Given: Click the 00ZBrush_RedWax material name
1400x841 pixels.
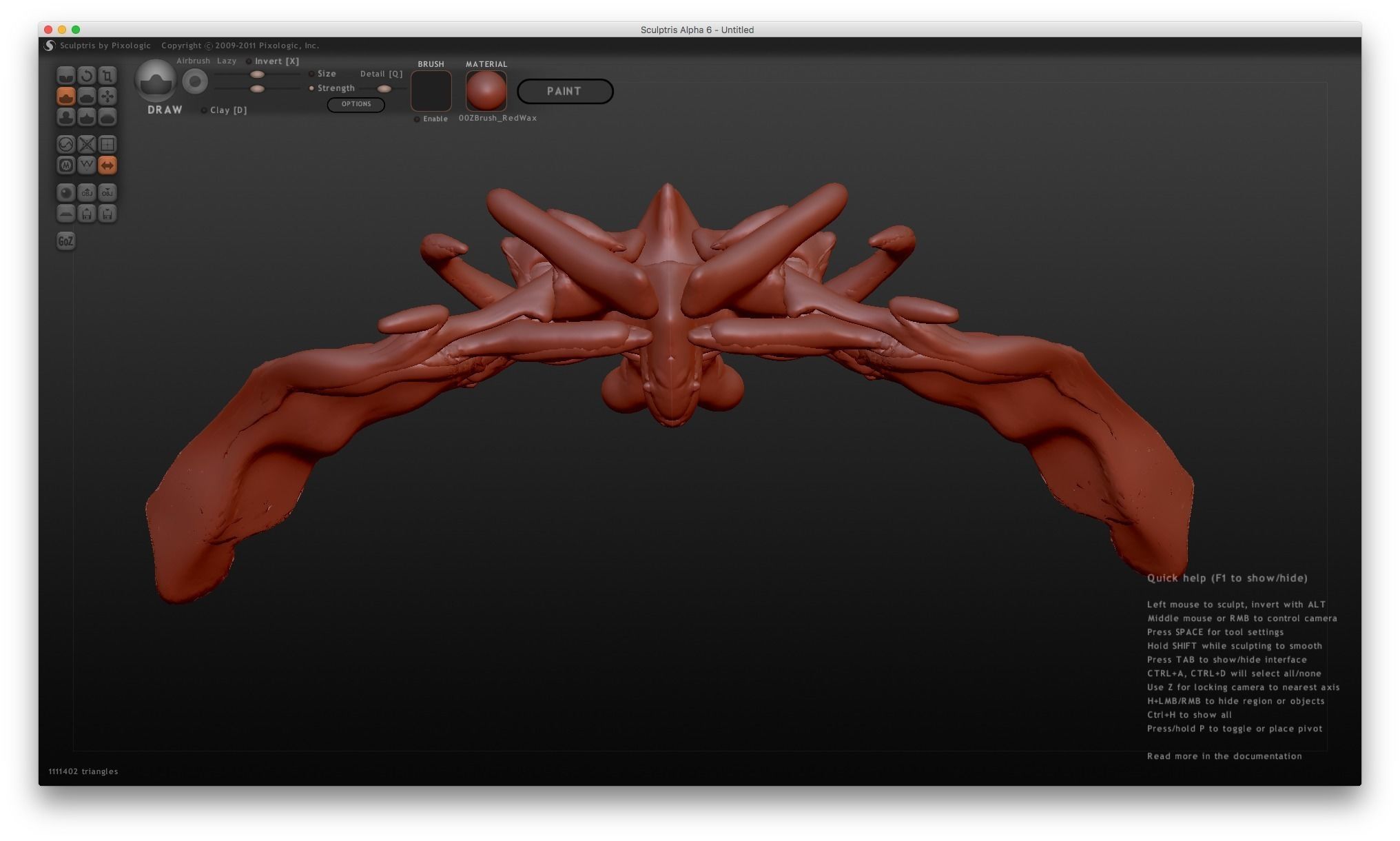Looking at the screenshot, I should click(498, 118).
